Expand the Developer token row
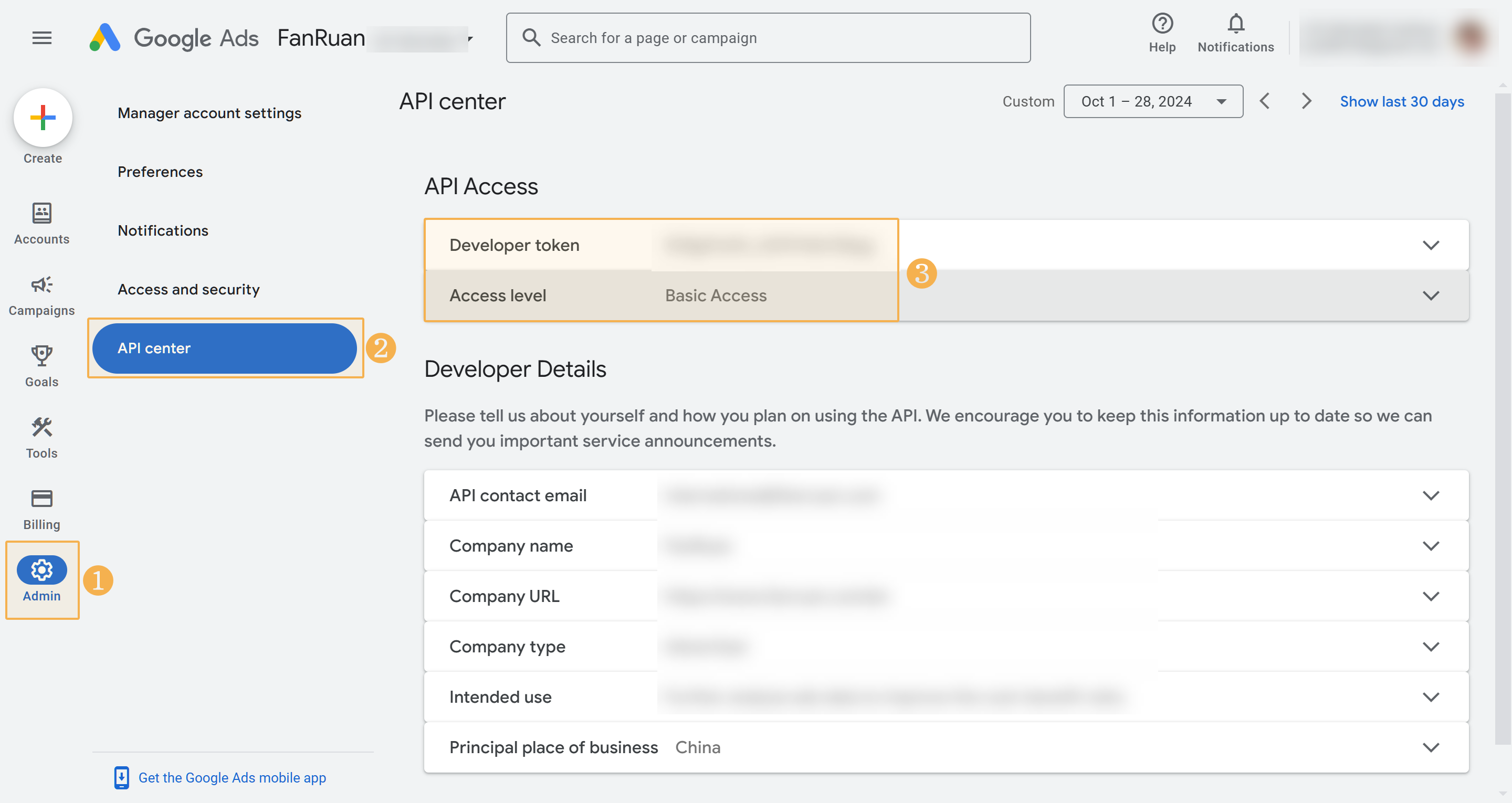 (x=1431, y=246)
